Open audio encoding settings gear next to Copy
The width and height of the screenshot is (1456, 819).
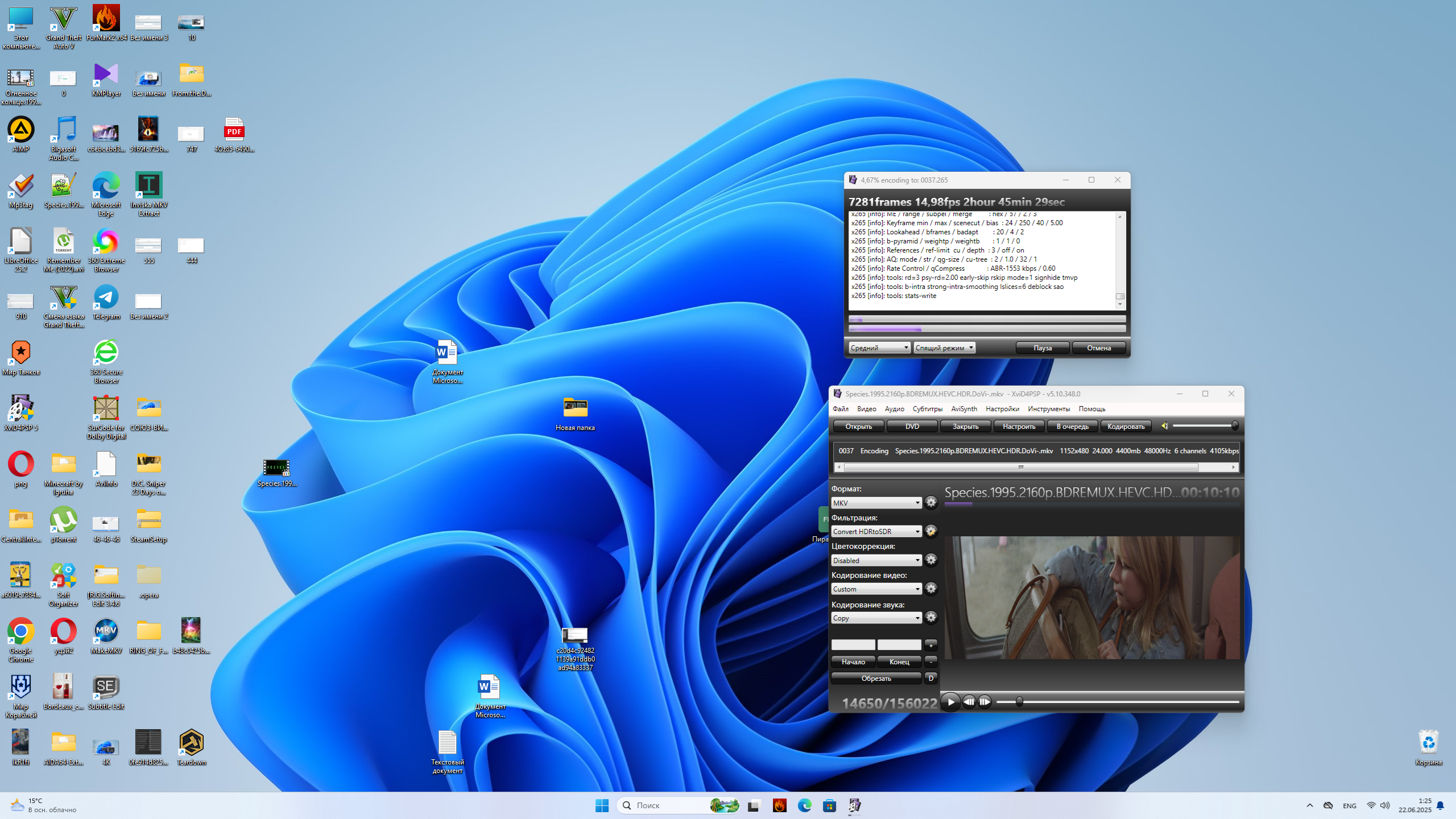[x=931, y=618]
